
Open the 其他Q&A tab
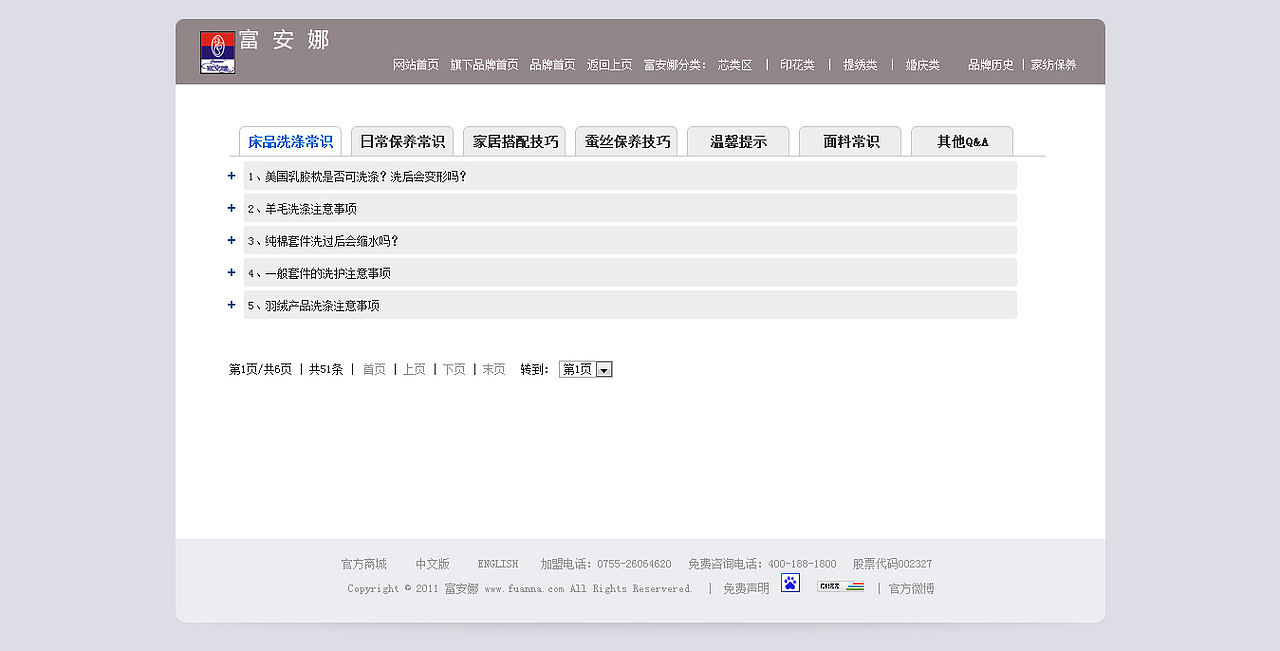click(x=962, y=141)
